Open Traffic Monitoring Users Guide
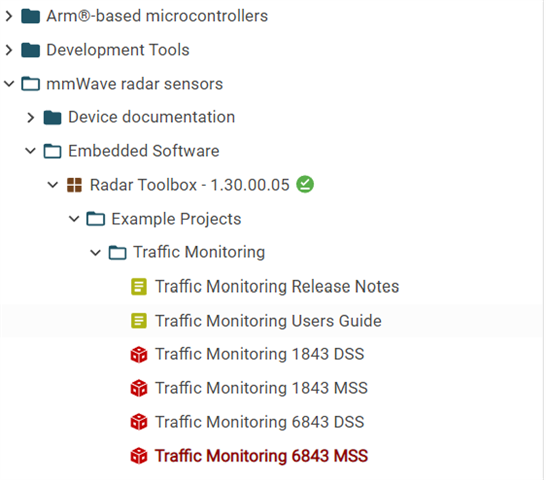Viewport: 546px width, 480px height. click(268, 321)
